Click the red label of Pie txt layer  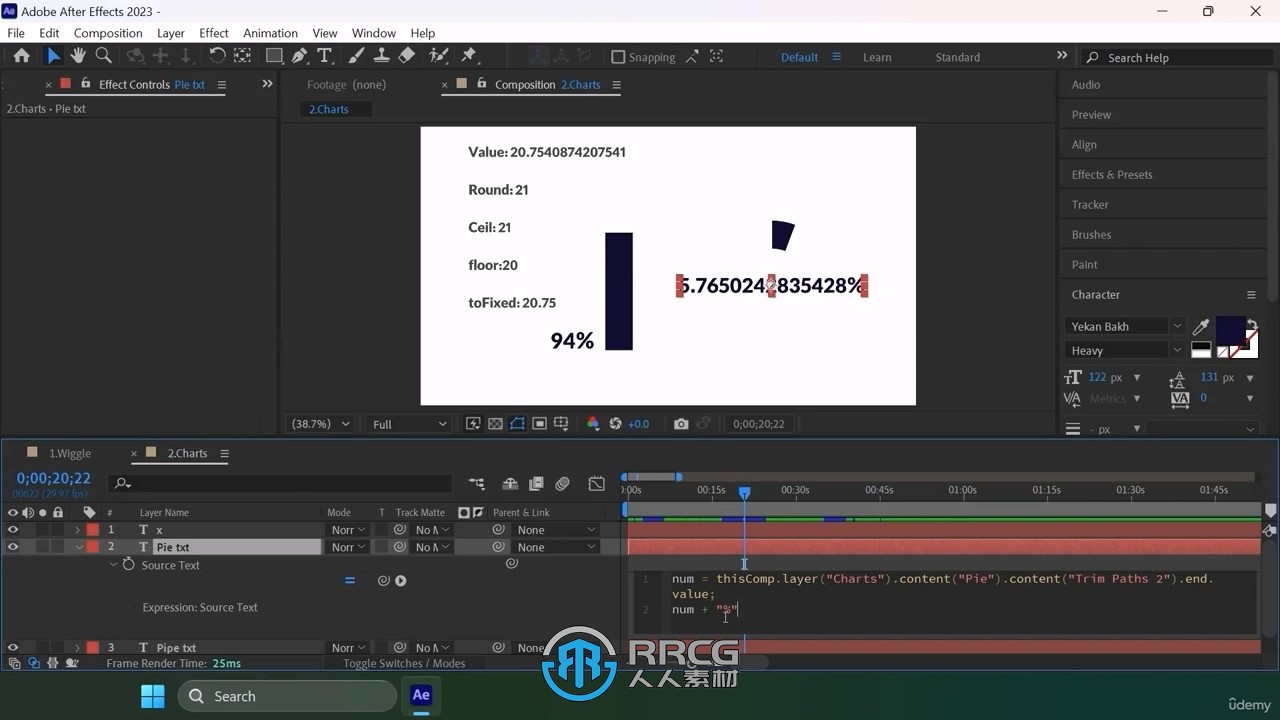tap(92, 547)
